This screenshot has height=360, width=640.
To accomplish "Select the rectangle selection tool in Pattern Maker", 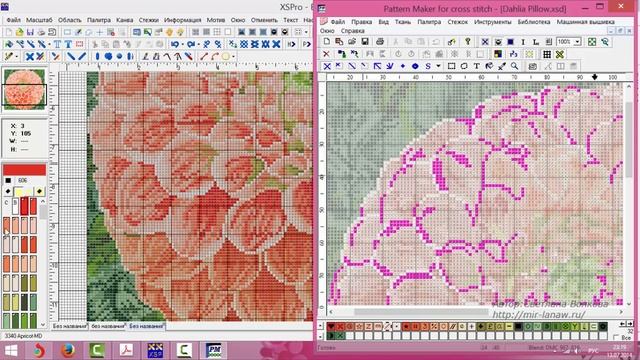I will click(x=451, y=66).
